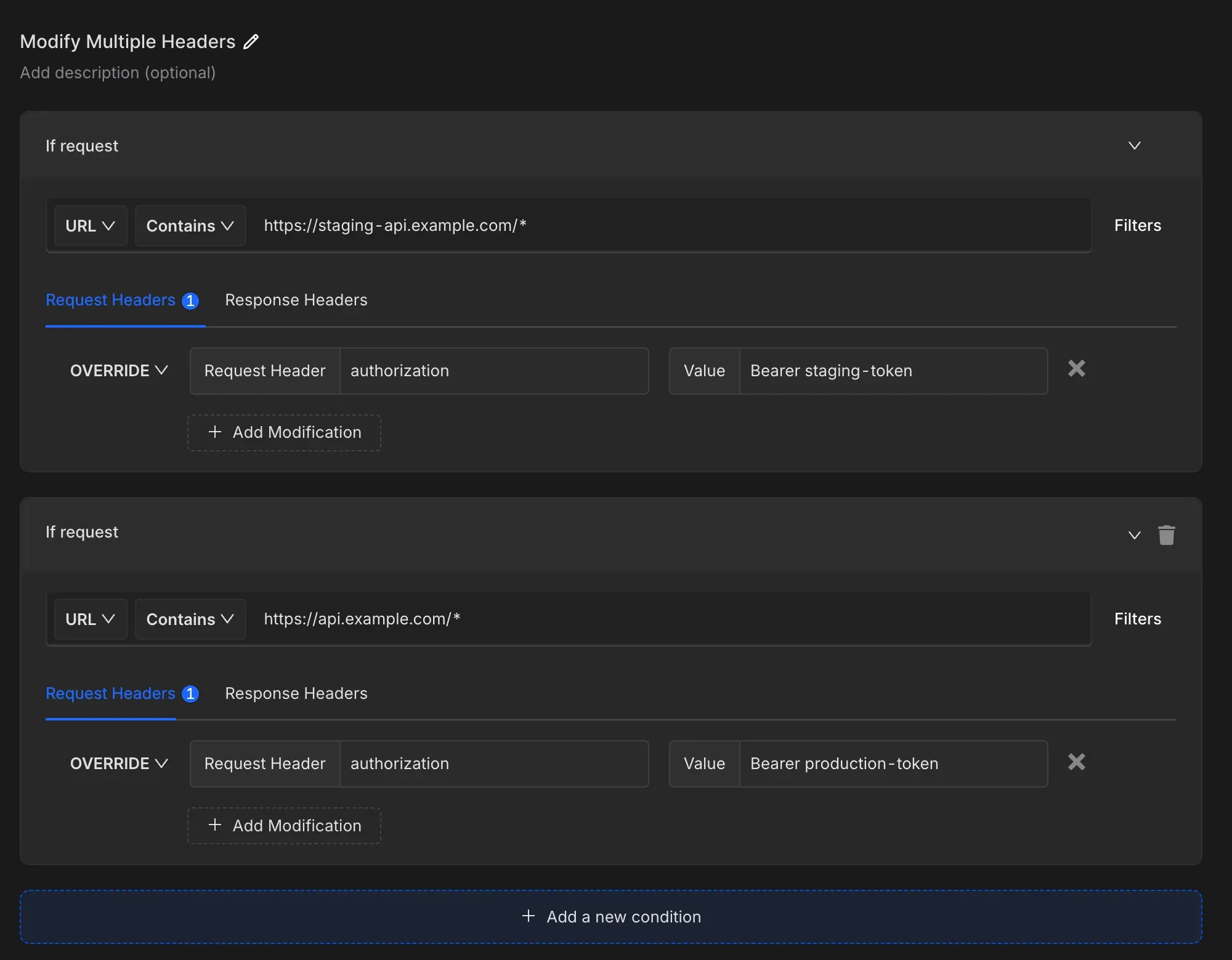The image size is (1232, 960).
Task: Open URL dropdown in second condition
Action: click(90, 619)
